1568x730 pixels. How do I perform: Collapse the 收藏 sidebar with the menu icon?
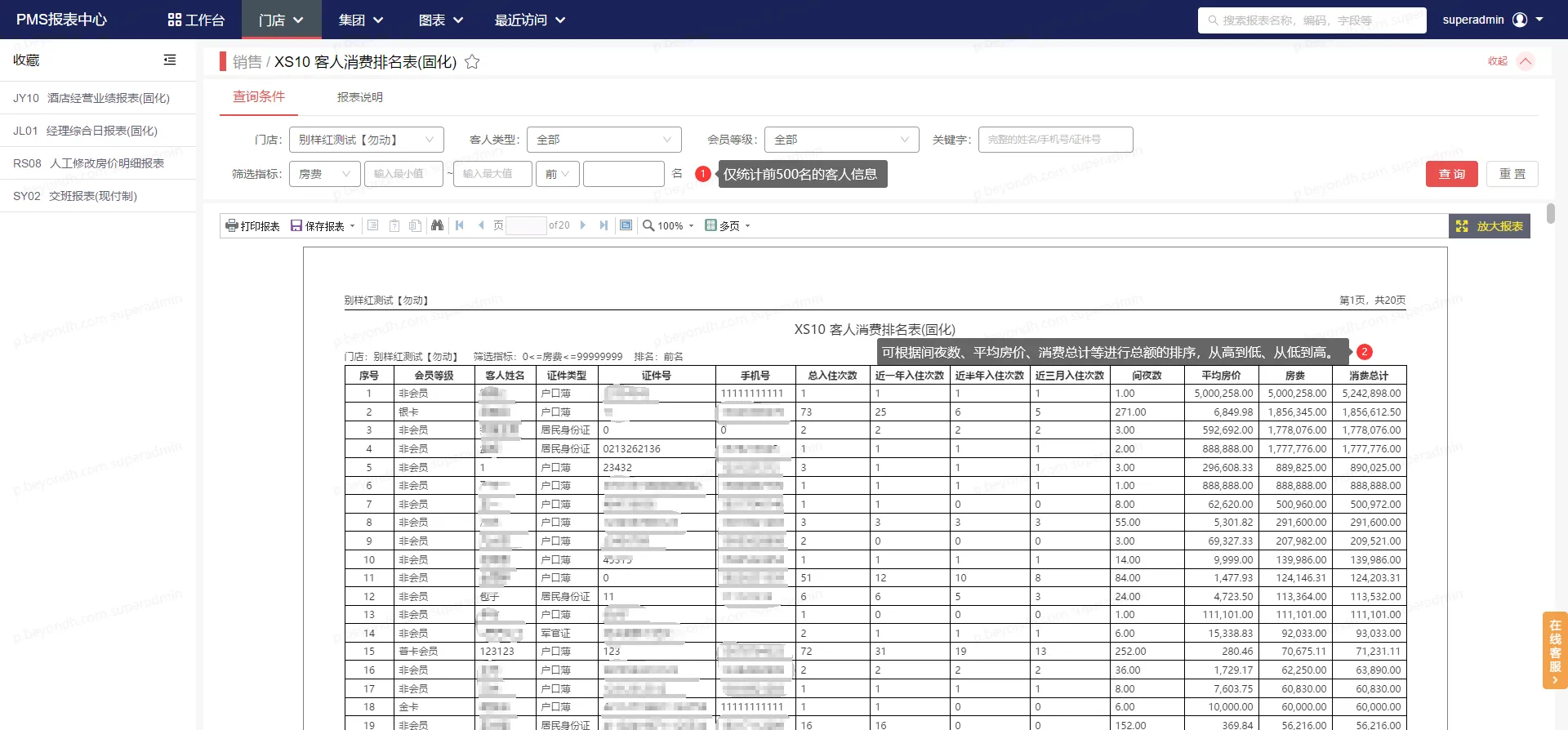click(x=170, y=60)
